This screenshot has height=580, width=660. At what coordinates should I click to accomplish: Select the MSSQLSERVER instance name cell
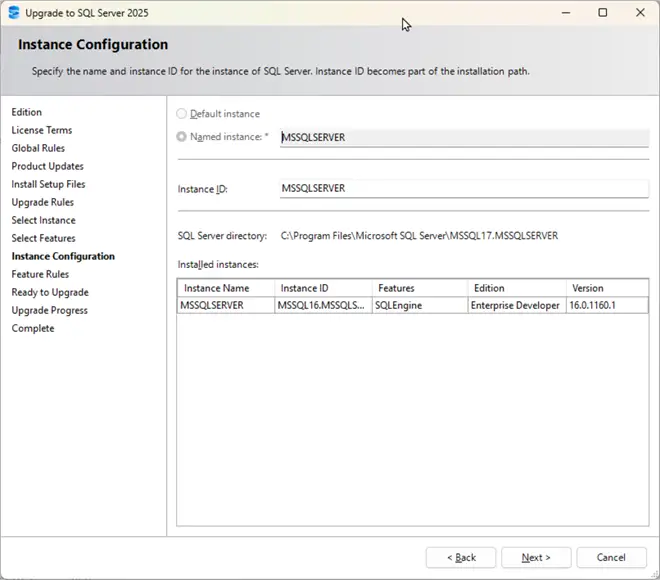(226, 306)
